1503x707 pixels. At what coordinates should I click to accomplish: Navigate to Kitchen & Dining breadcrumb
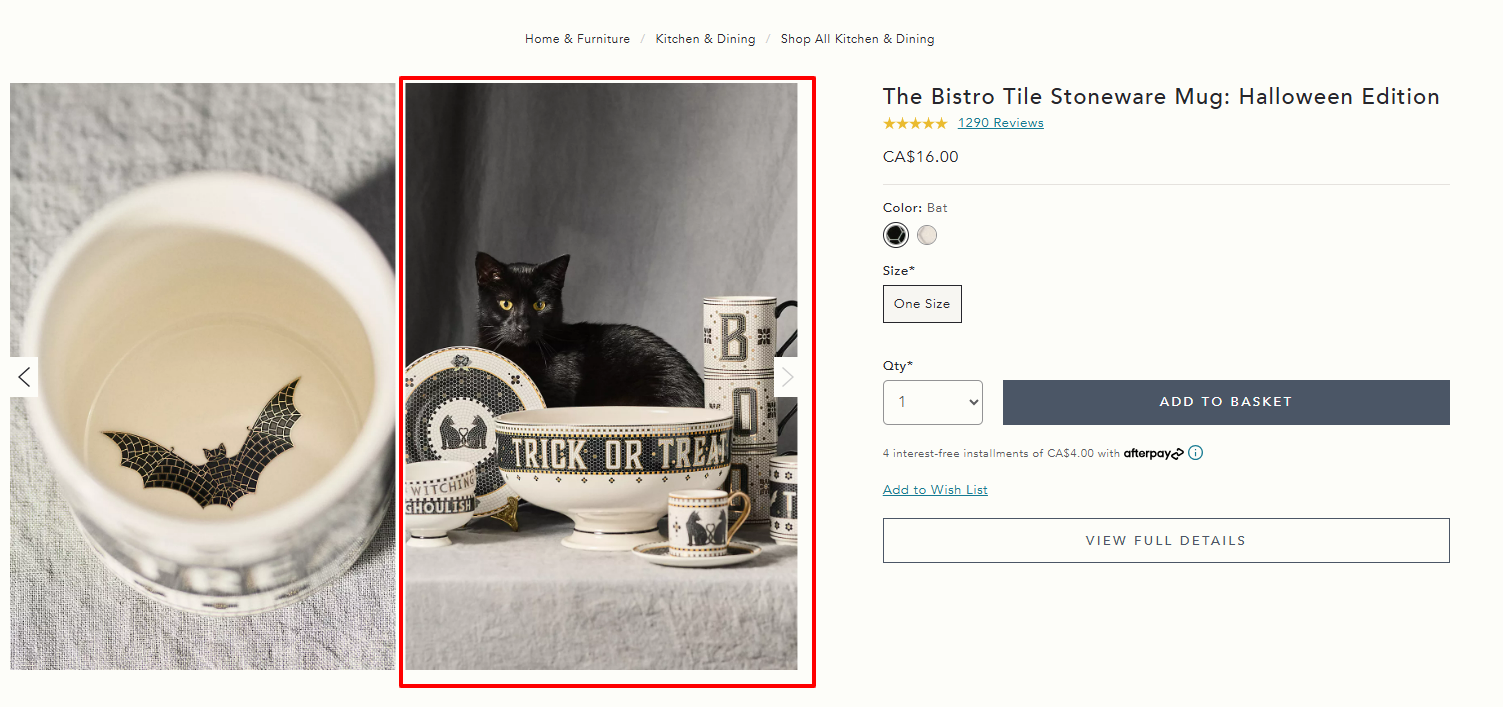point(705,38)
